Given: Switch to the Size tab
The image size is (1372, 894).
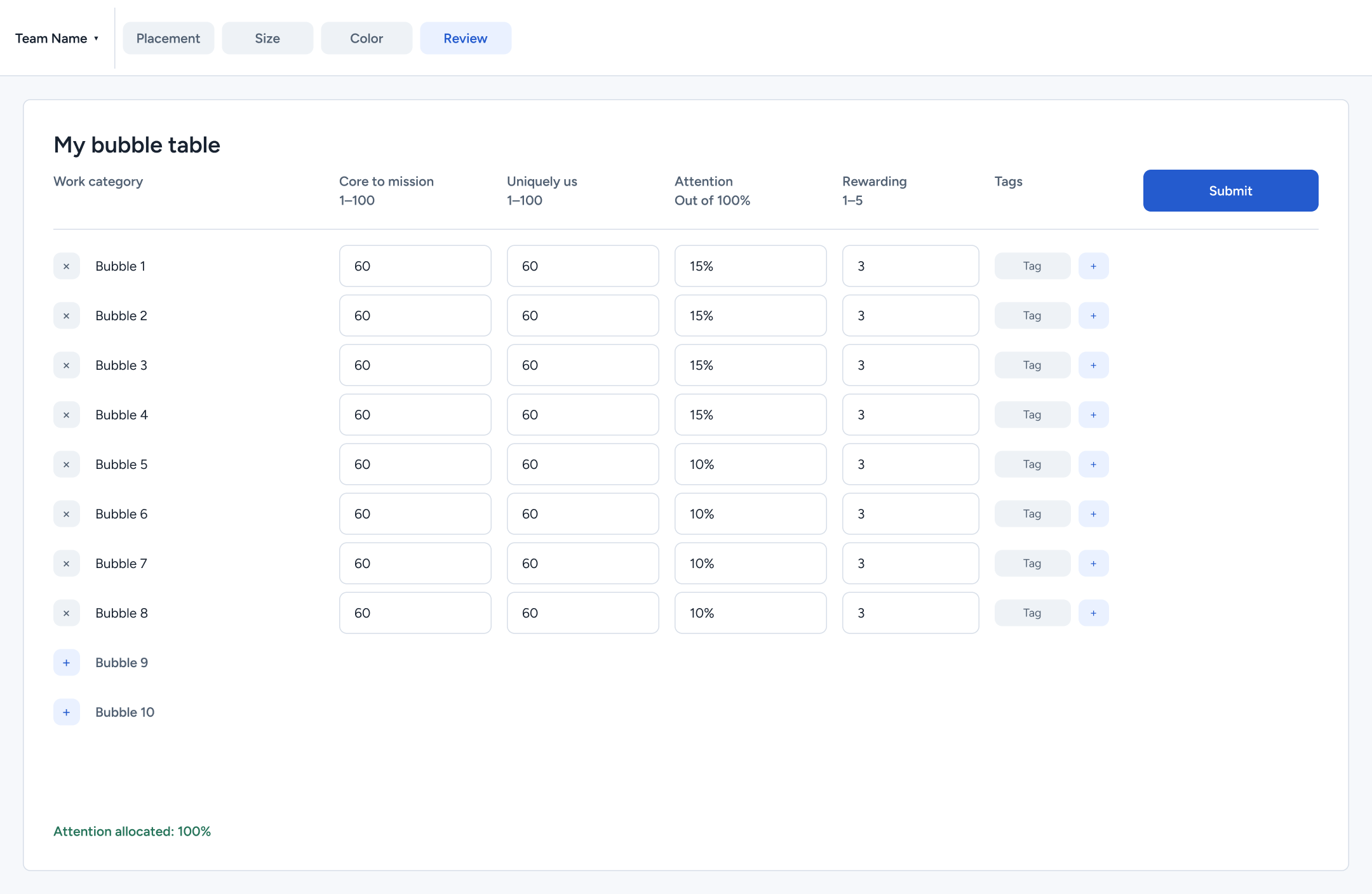Looking at the screenshot, I should [267, 38].
